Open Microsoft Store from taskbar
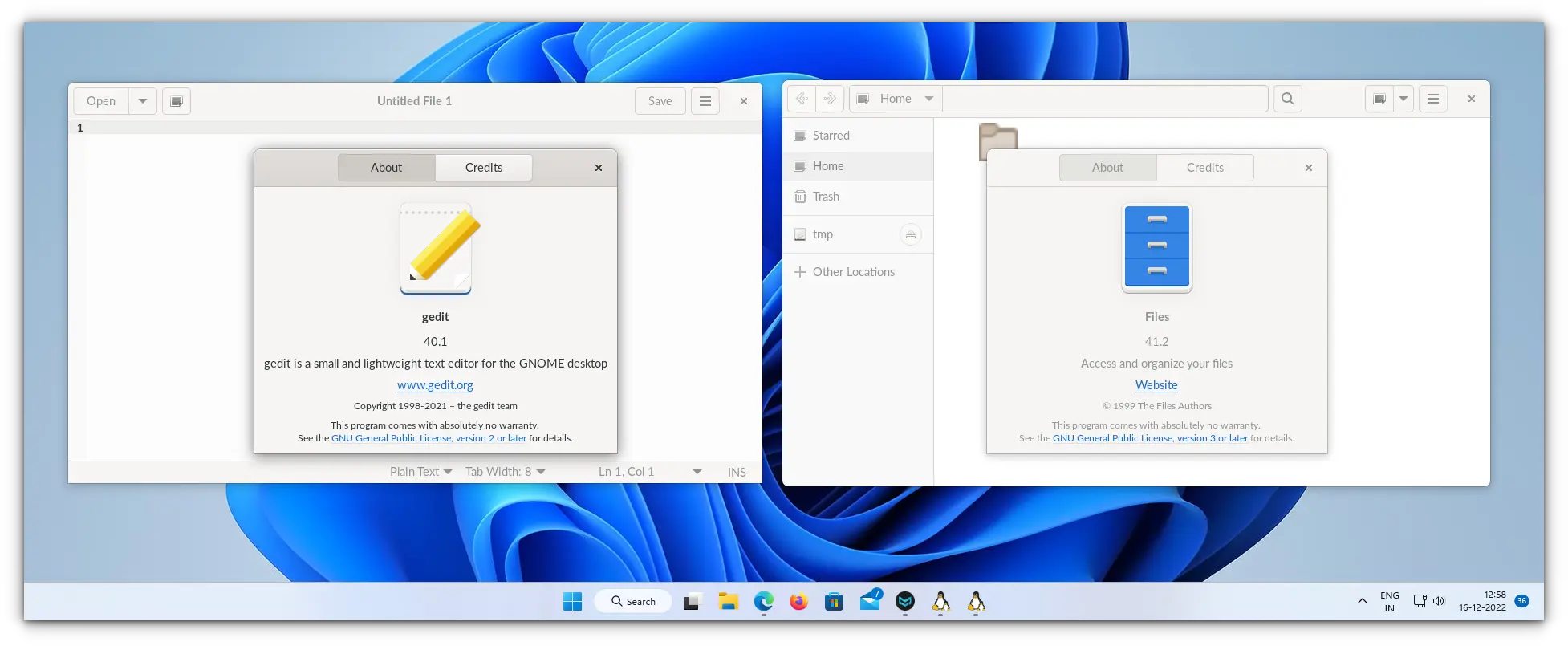 pos(835,602)
